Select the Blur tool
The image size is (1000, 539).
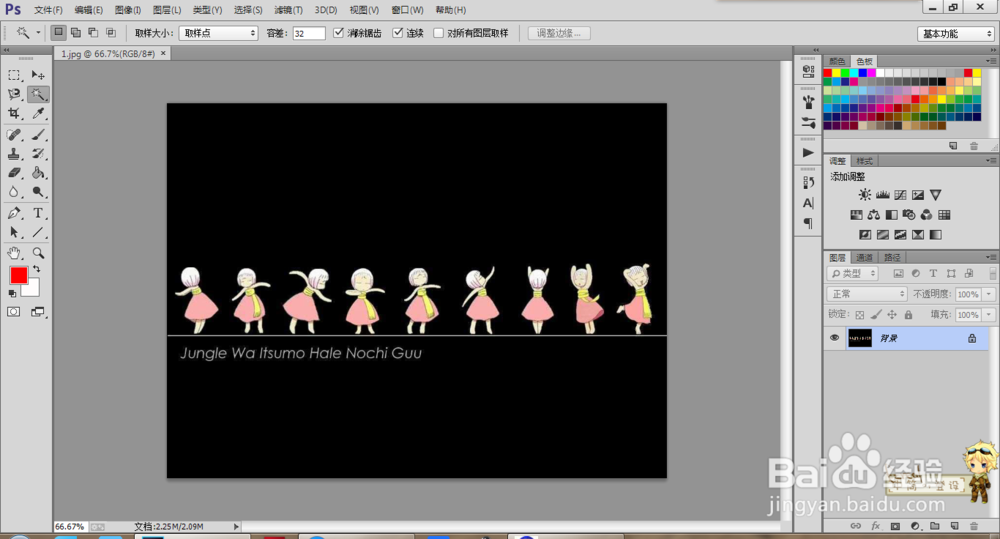tap(14, 192)
